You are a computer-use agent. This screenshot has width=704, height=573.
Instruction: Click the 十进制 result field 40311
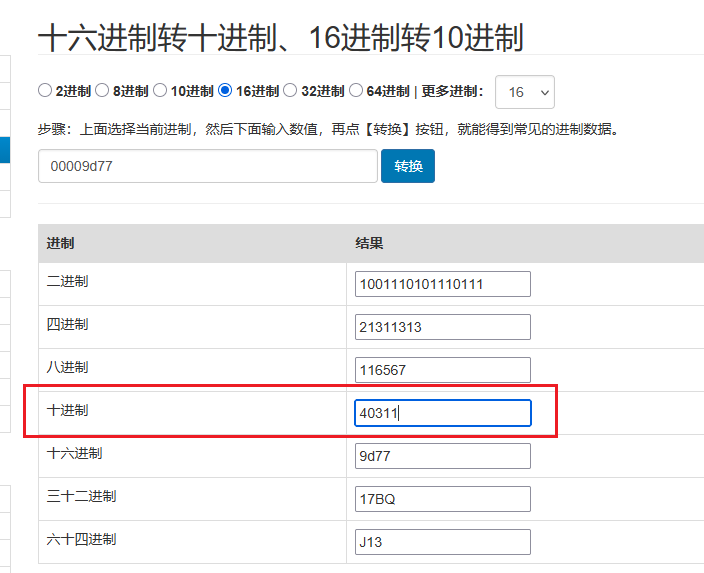pyautogui.click(x=442, y=413)
